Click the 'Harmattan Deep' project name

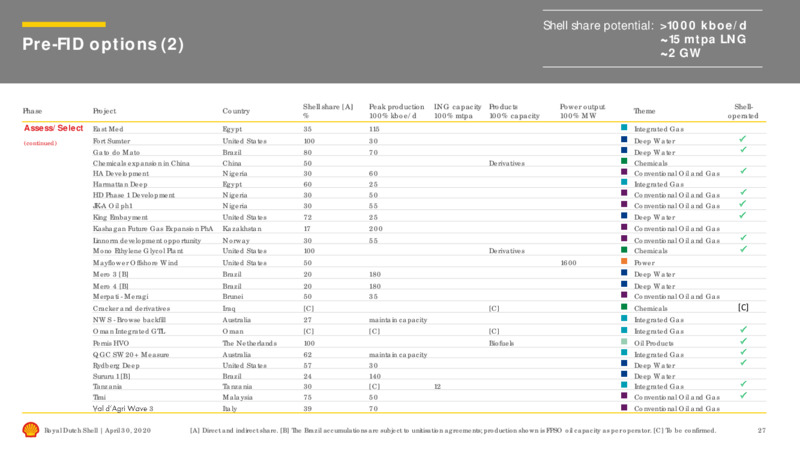(120, 185)
